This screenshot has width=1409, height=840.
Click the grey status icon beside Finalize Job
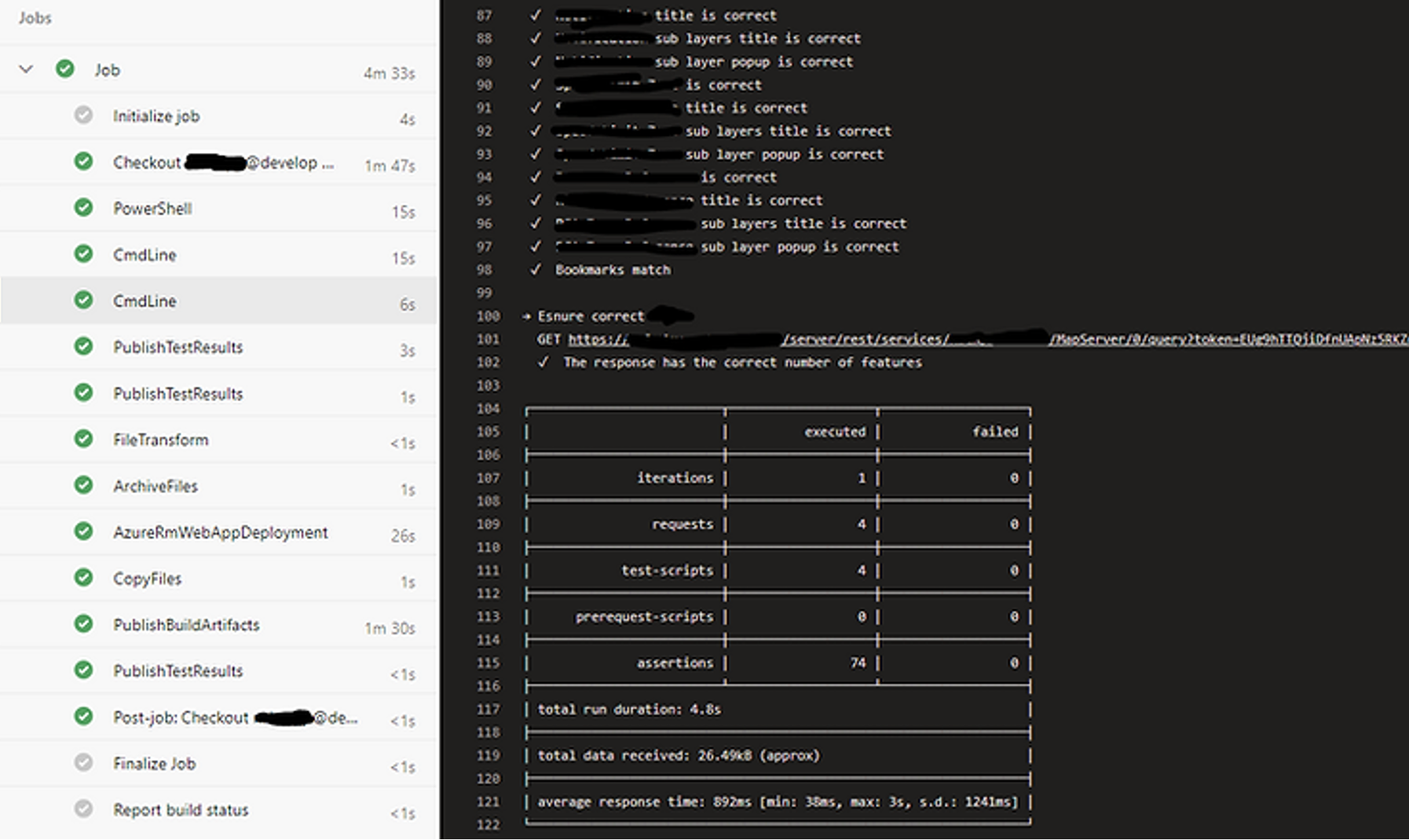point(83,763)
